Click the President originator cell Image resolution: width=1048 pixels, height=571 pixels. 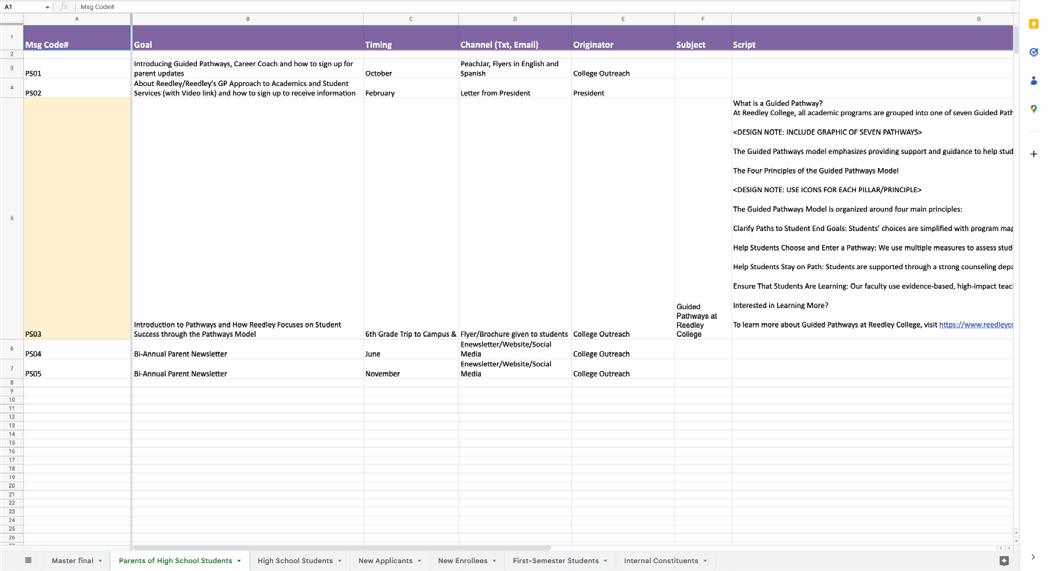pos(622,88)
